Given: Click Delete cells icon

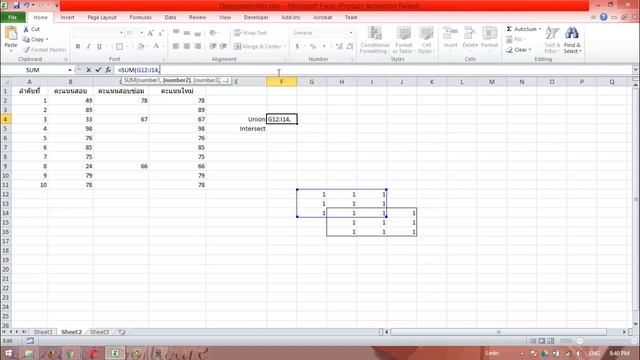Looking at the screenshot, I should click(x=470, y=33).
